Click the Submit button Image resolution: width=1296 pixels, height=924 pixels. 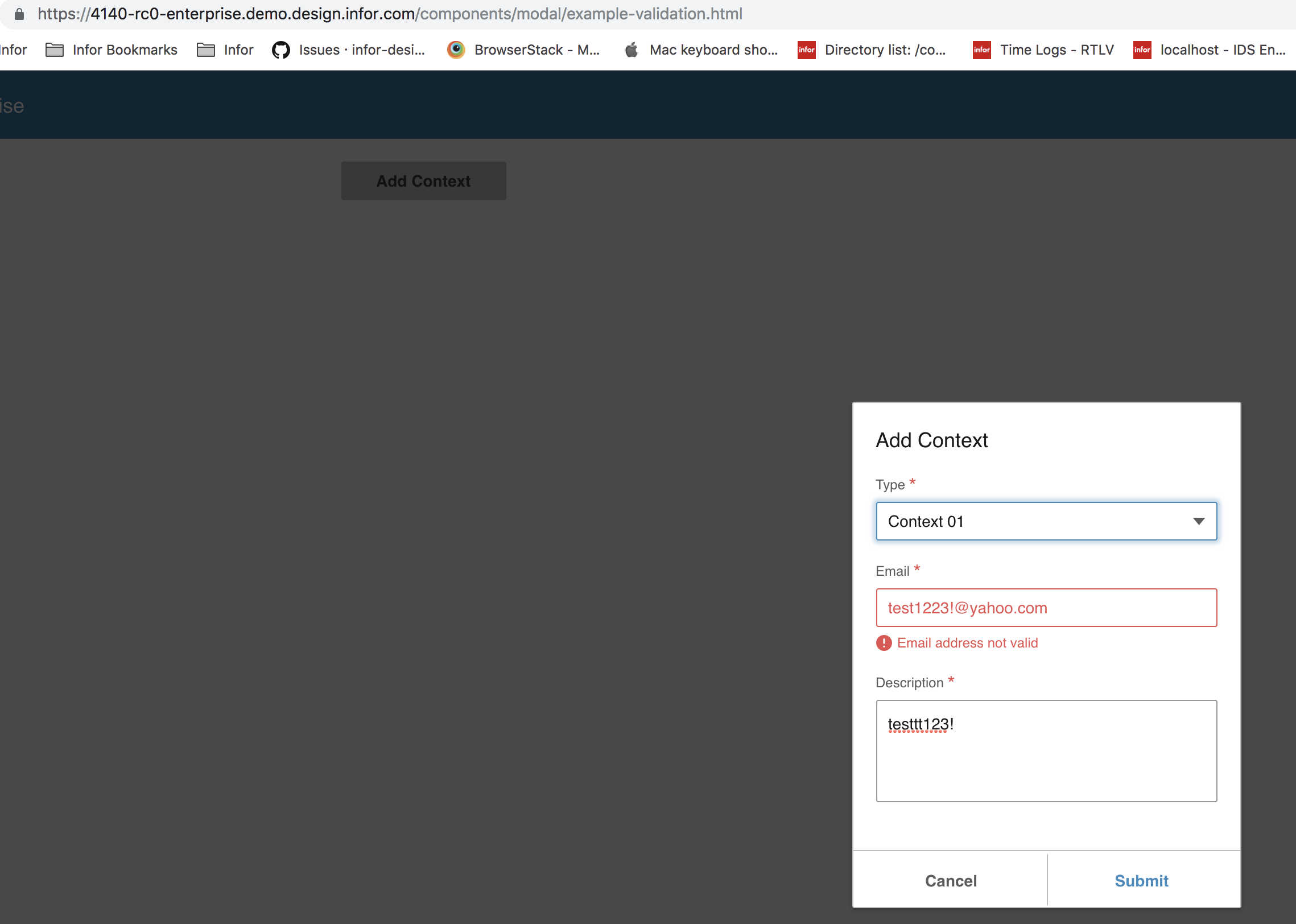click(x=1141, y=881)
